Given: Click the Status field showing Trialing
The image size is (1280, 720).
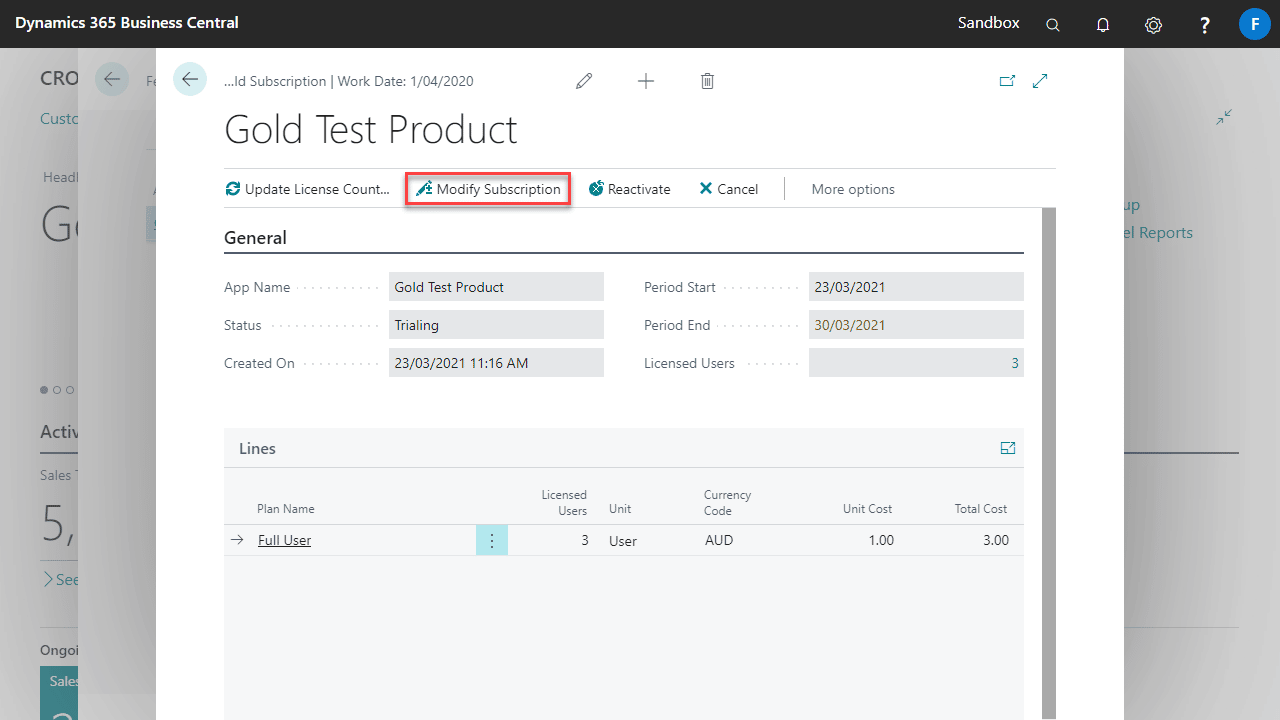Looking at the screenshot, I should pos(496,325).
